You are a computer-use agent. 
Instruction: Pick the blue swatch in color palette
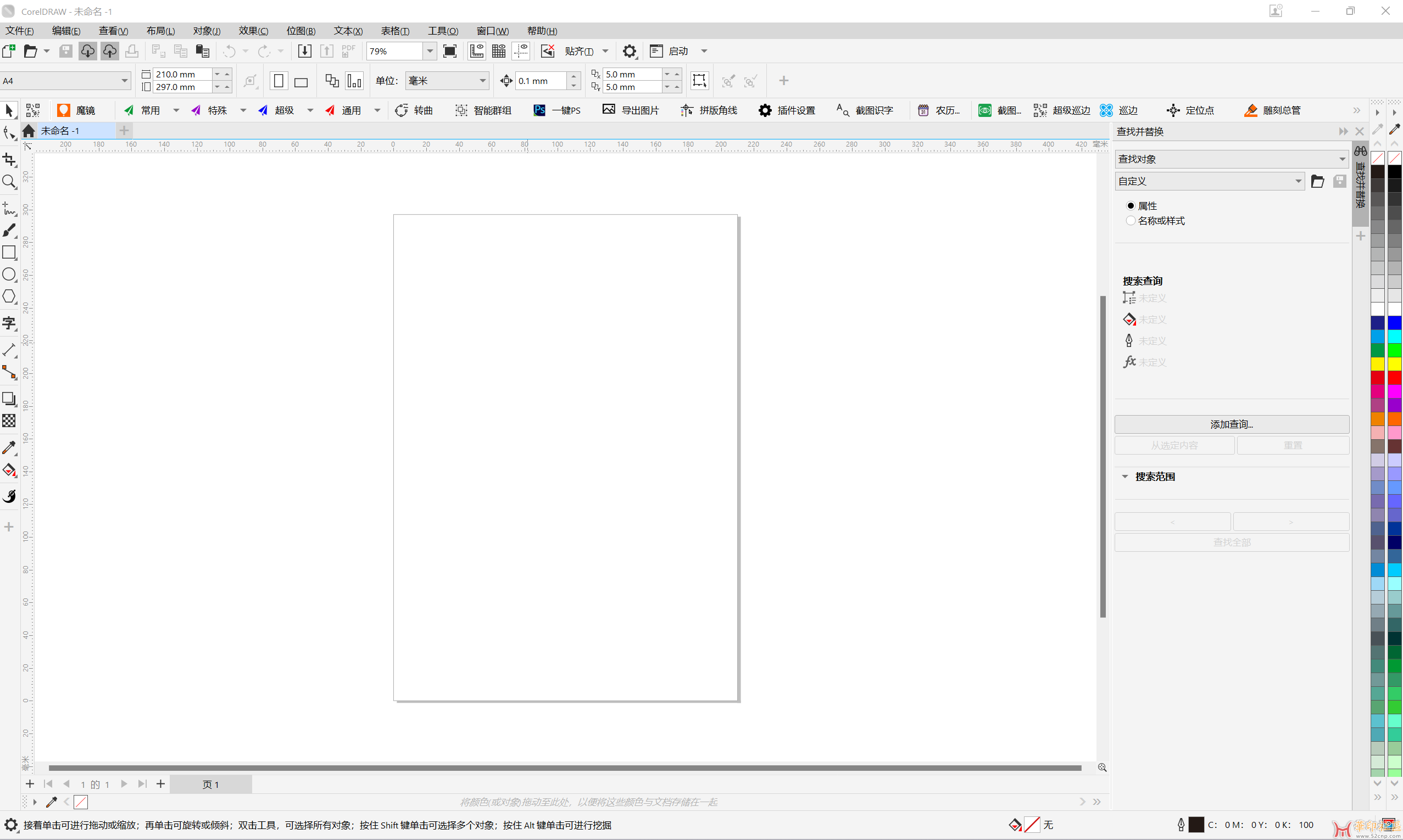pyautogui.click(x=1394, y=323)
